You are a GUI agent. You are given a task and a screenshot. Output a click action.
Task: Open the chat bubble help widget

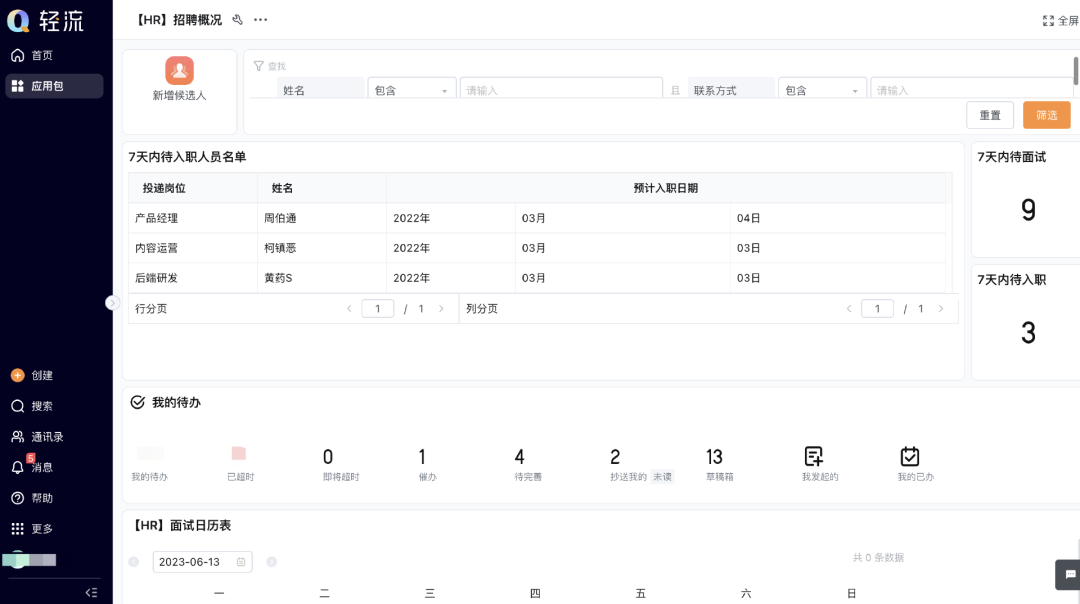(1069, 574)
